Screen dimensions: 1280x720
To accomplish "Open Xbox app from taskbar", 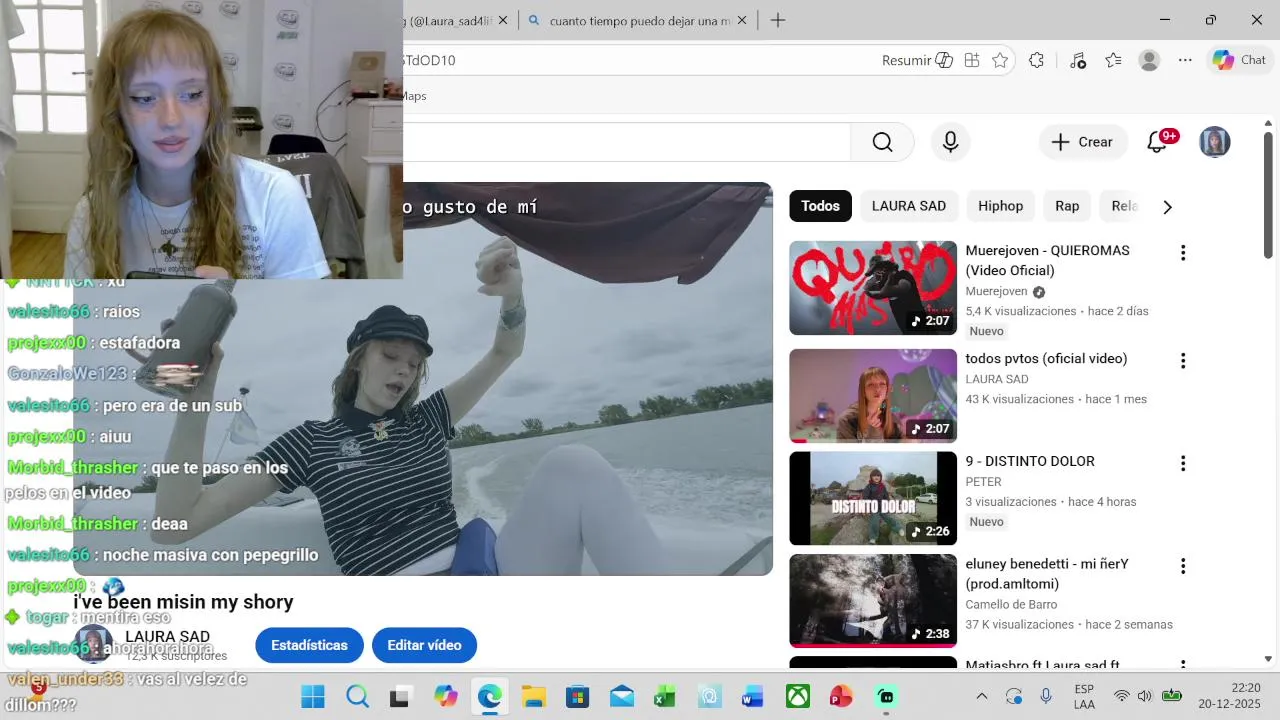I will [x=797, y=696].
